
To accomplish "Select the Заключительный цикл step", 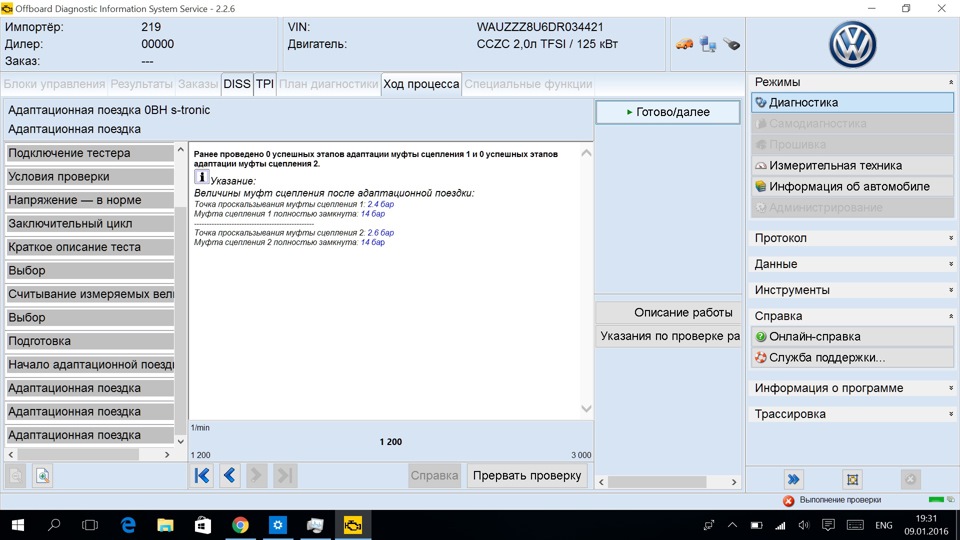I will [x=90, y=223].
